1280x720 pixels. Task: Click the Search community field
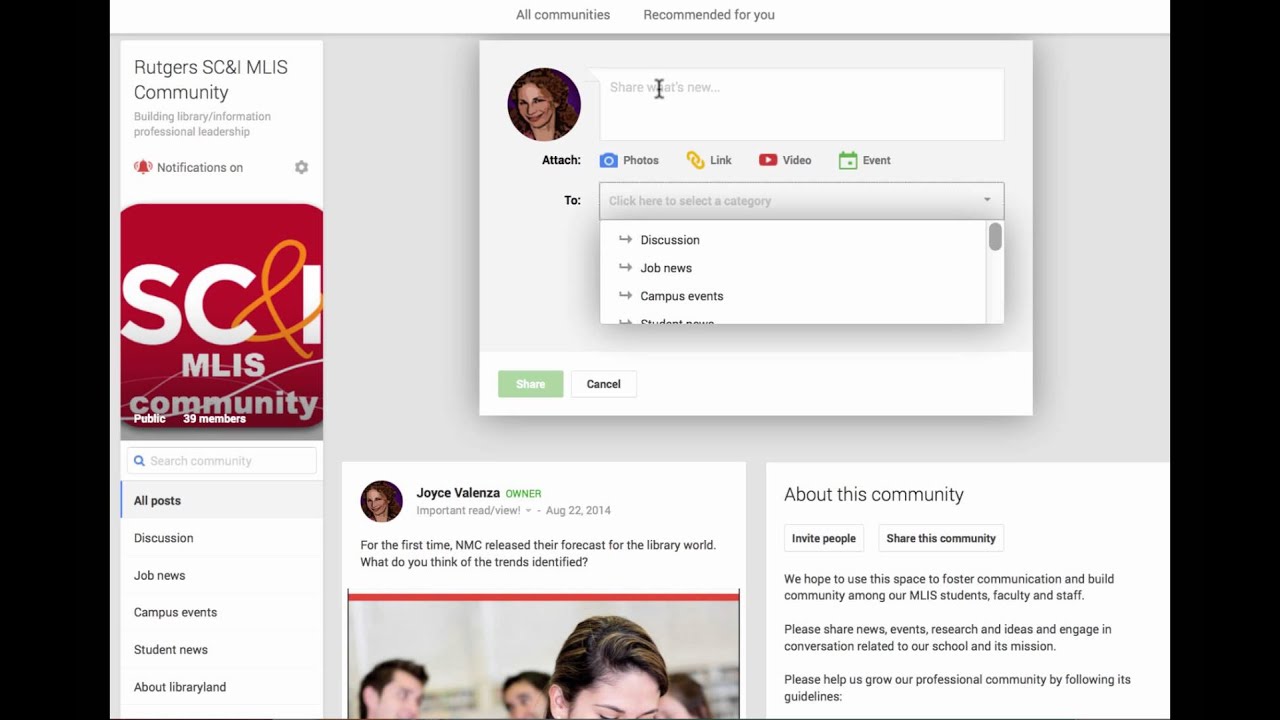point(222,461)
